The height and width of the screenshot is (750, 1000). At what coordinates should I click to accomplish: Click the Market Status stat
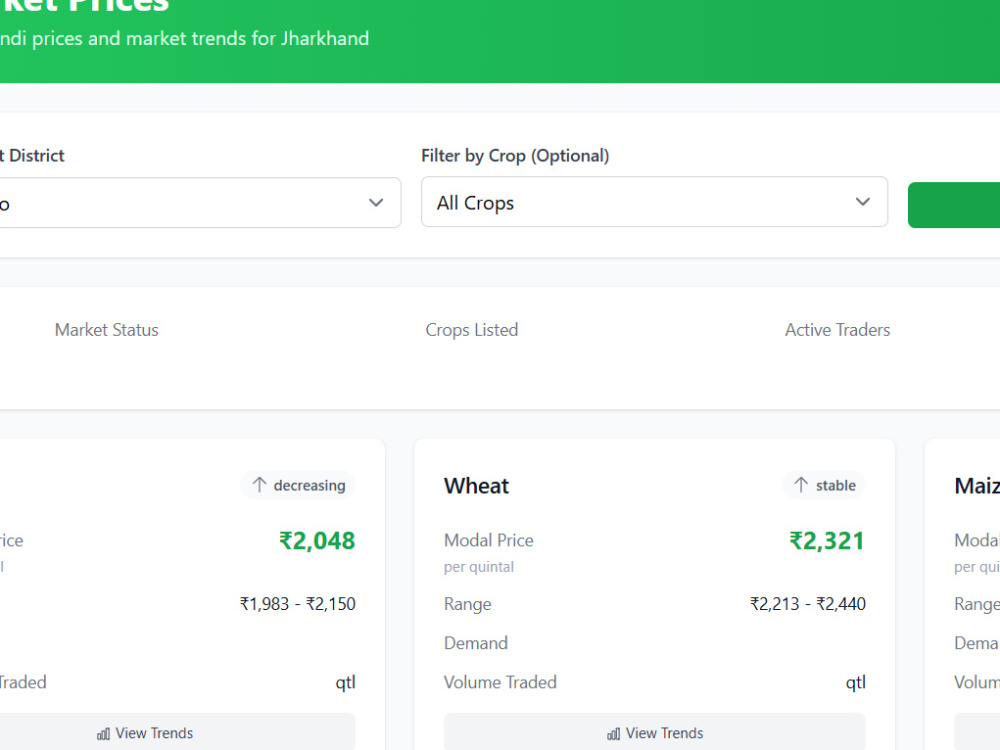point(107,330)
